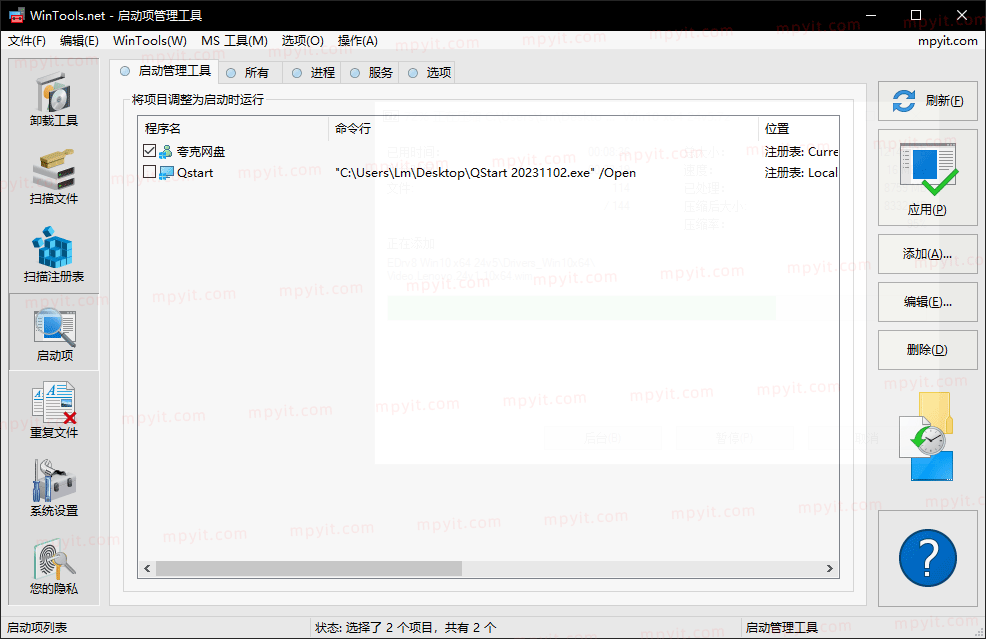The height and width of the screenshot is (639, 986).
Task: Switch to the 进程 tab
Action: click(x=313, y=73)
